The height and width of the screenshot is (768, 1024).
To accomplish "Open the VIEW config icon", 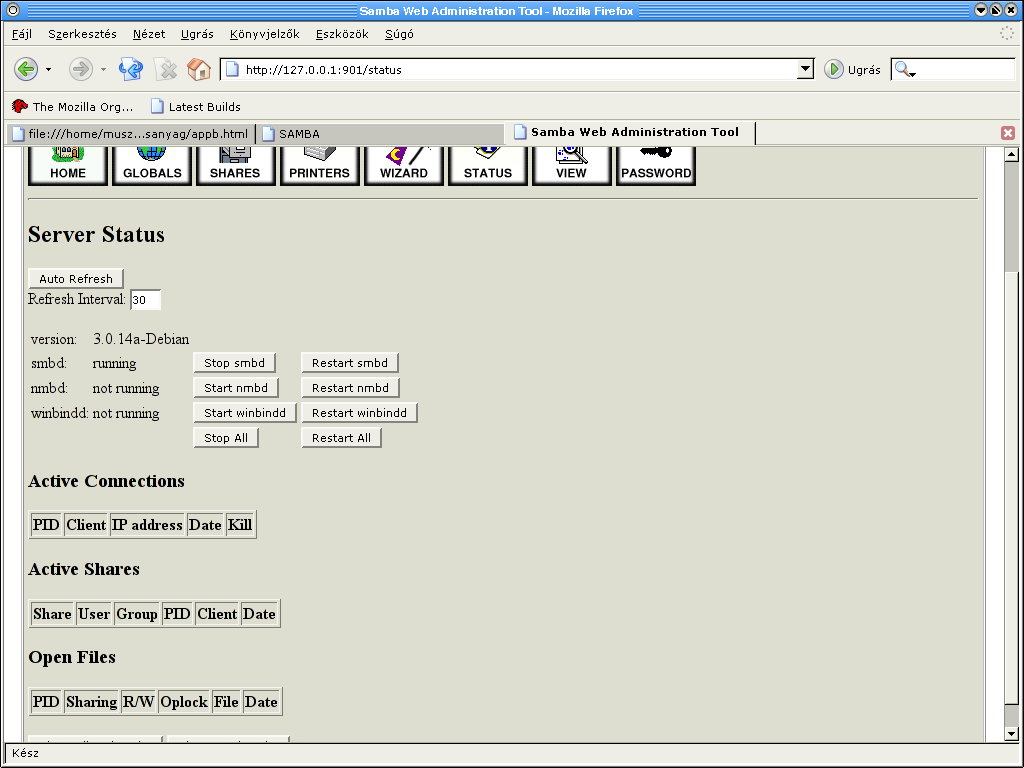I will [x=571, y=166].
